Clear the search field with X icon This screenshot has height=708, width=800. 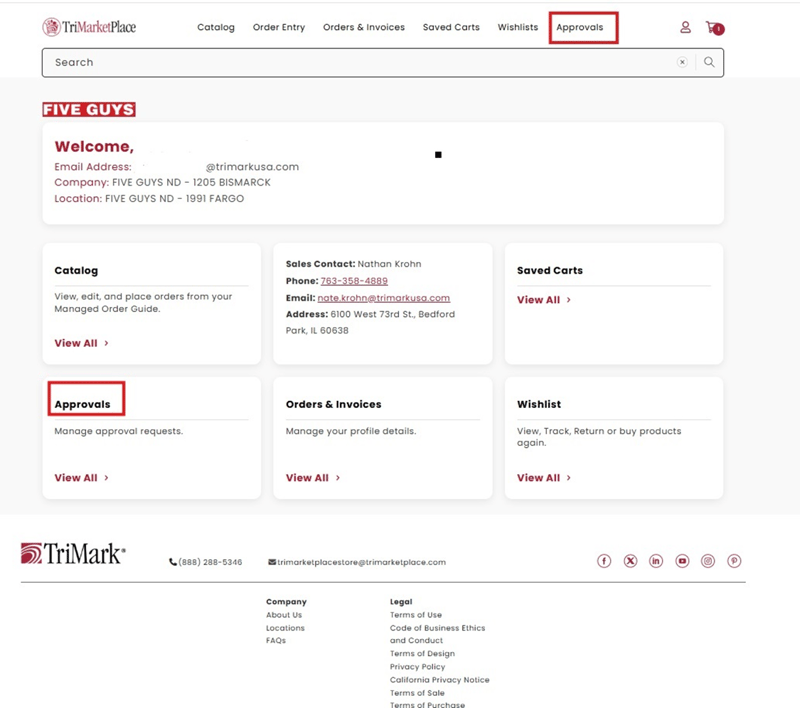pos(682,62)
